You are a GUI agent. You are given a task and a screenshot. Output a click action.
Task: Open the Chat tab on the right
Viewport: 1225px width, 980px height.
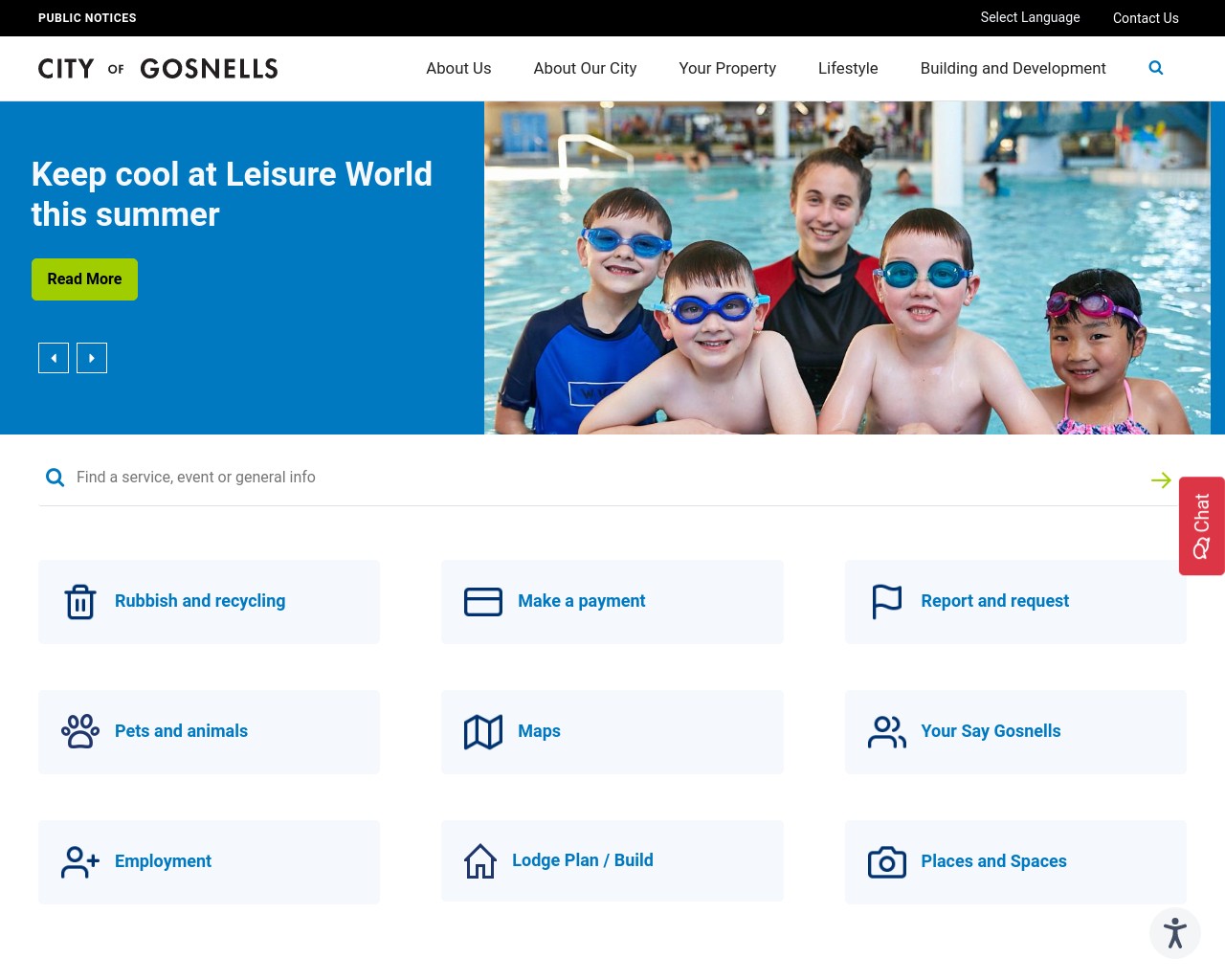[1201, 526]
